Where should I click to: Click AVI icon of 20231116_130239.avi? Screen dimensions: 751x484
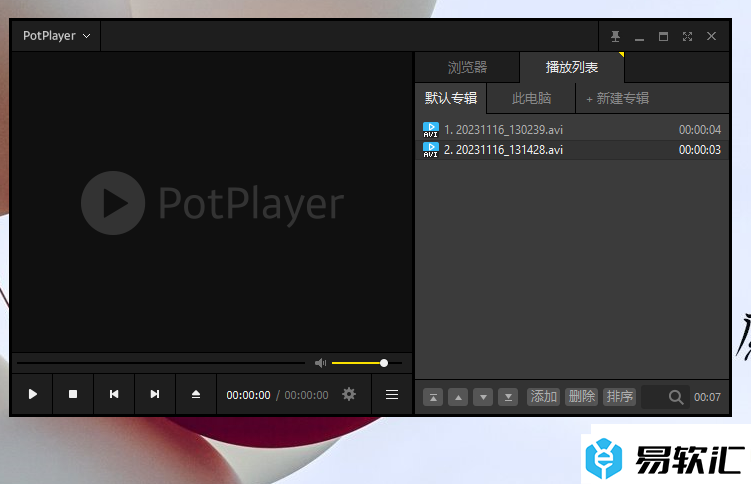[x=431, y=130]
